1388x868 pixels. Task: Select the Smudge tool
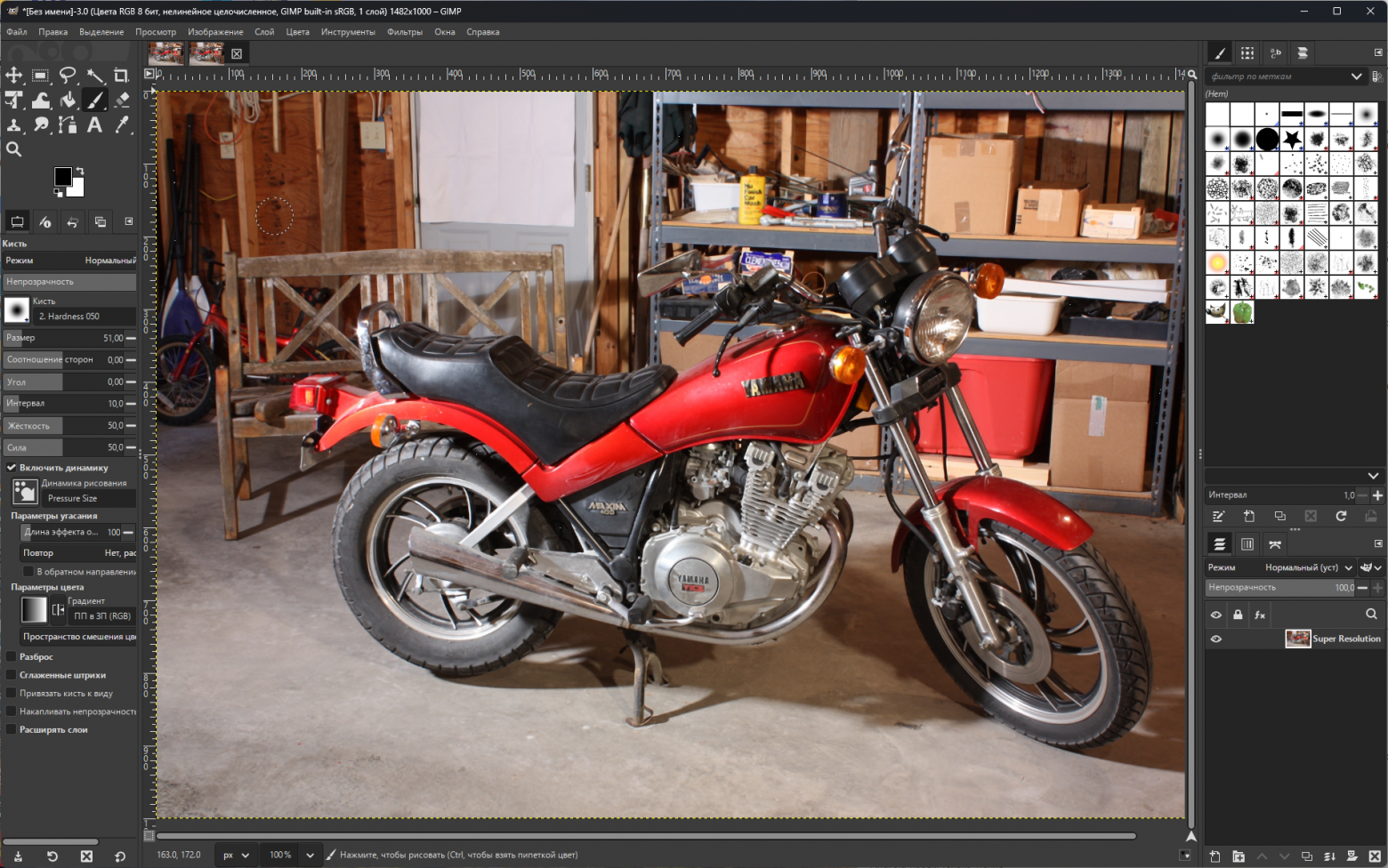pos(41,125)
